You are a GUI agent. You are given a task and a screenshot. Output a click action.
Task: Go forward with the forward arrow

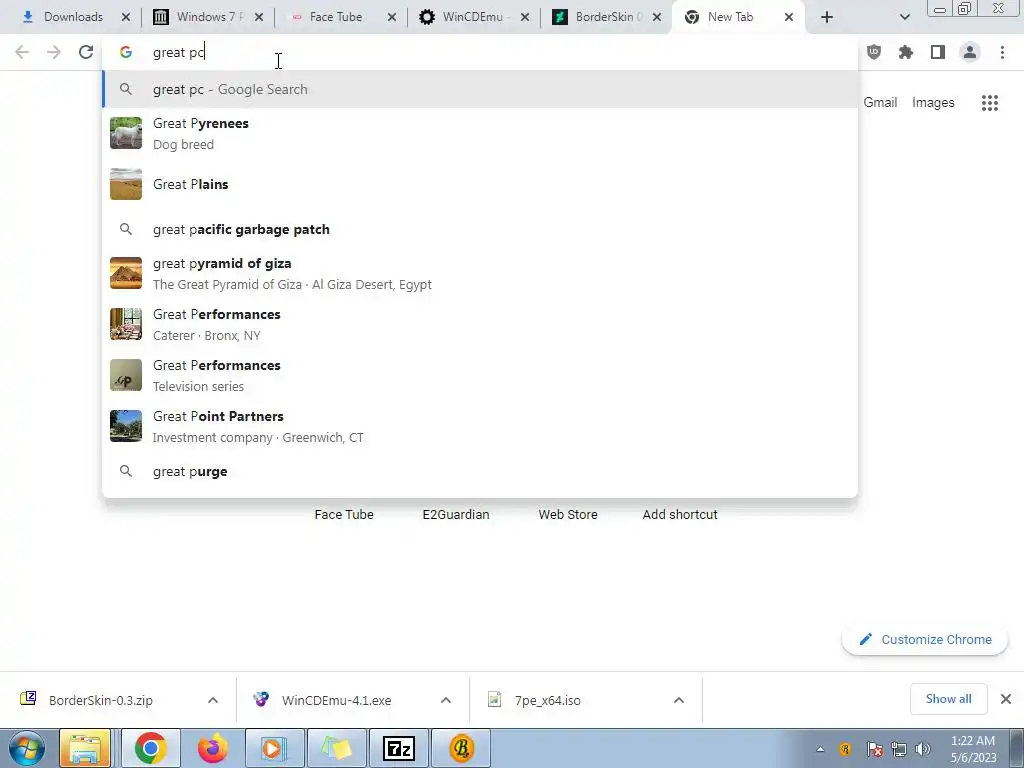point(54,52)
